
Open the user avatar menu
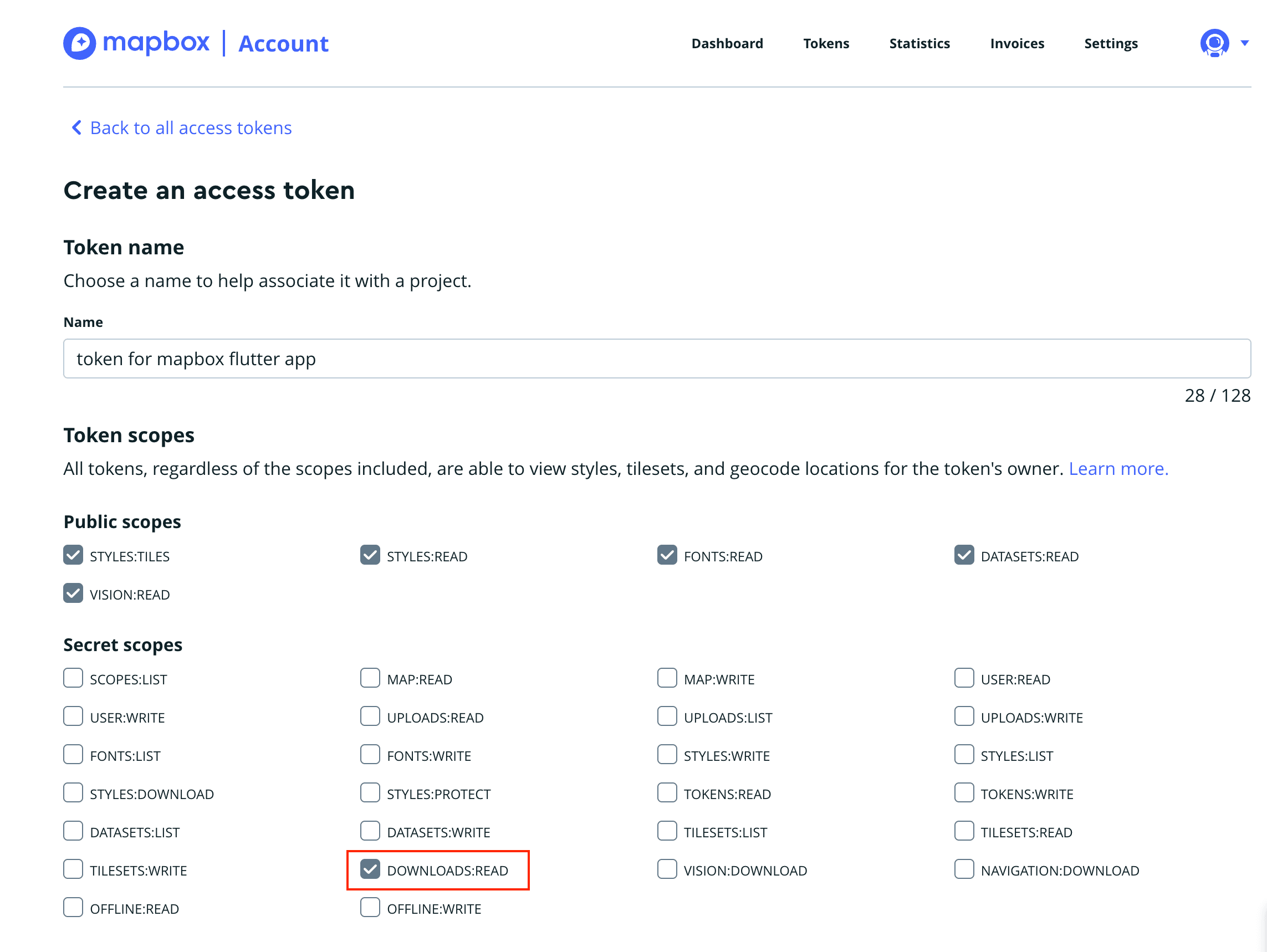[1214, 43]
